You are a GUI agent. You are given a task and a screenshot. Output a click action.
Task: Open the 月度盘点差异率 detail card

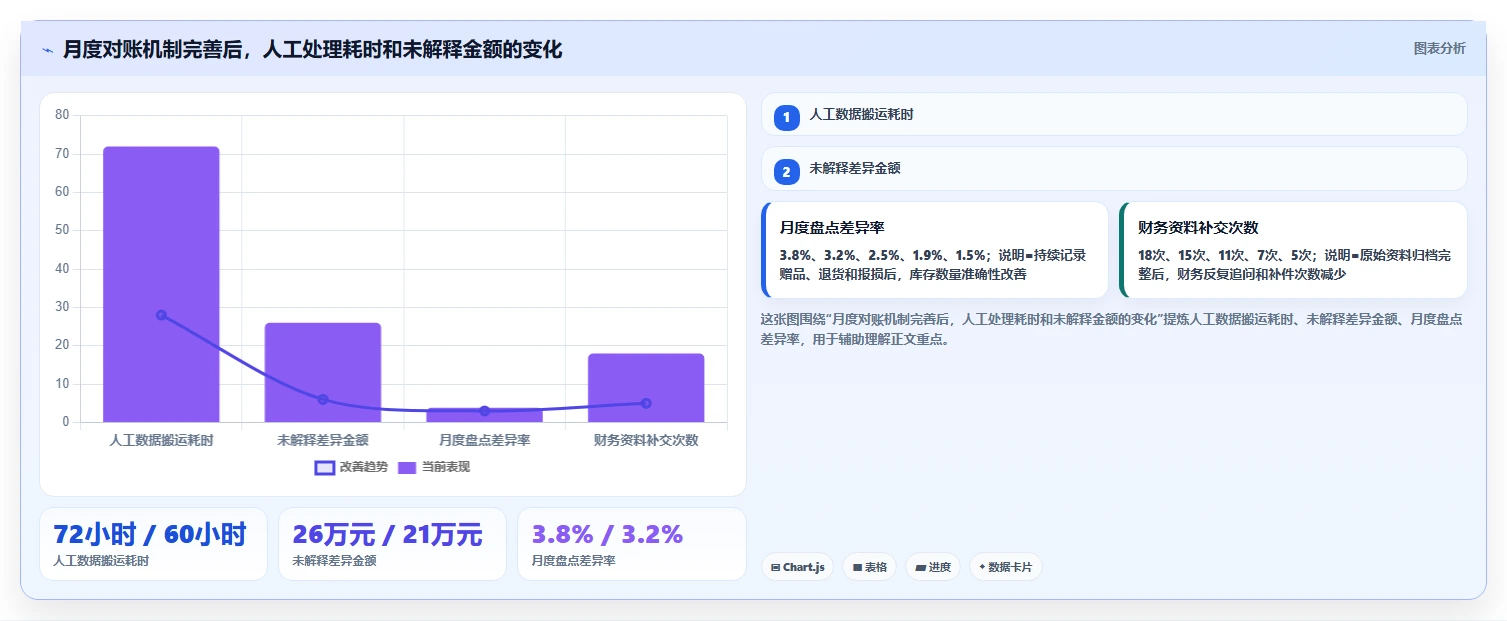[935, 250]
